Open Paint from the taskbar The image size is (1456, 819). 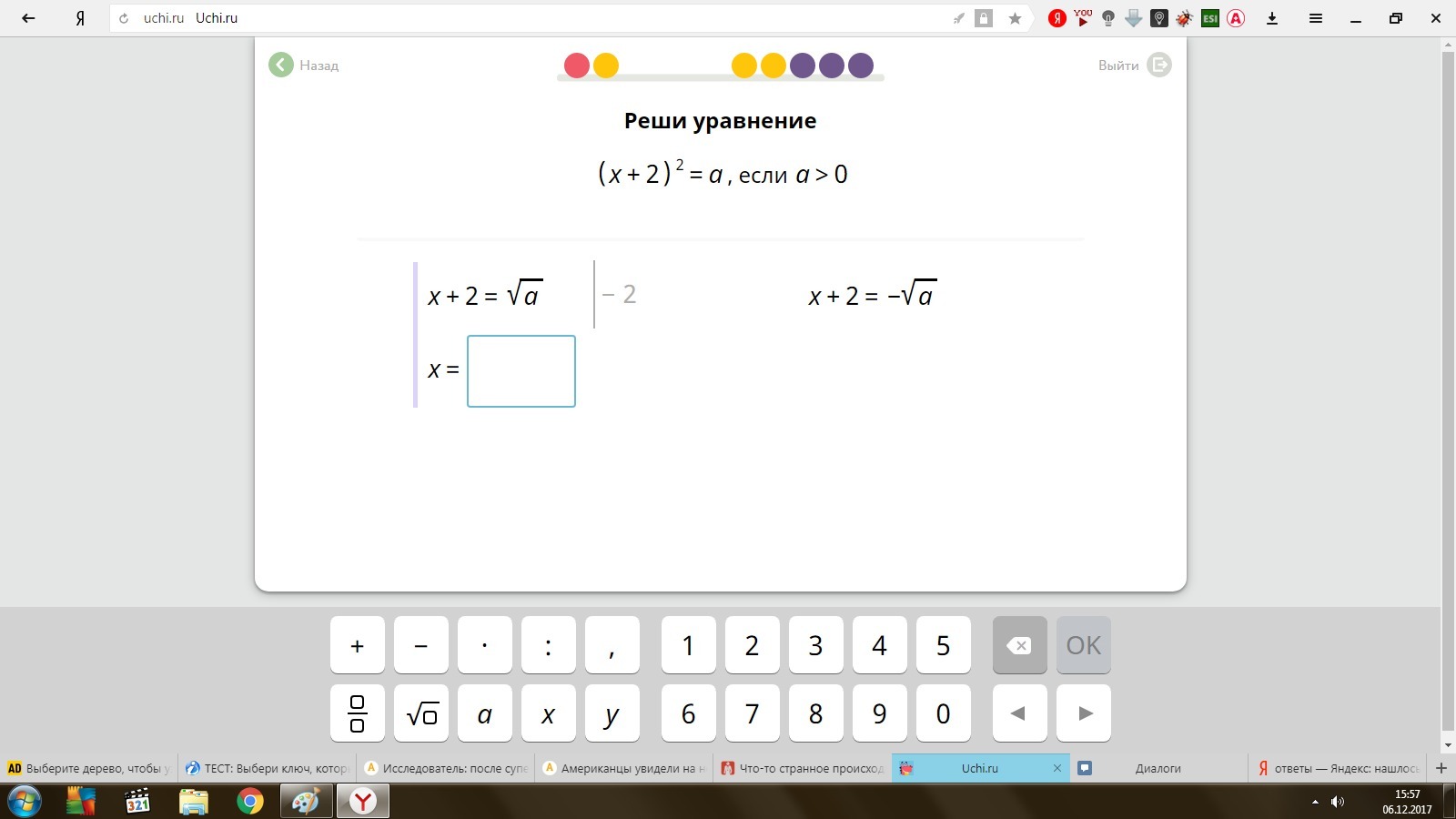pos(305,802)
